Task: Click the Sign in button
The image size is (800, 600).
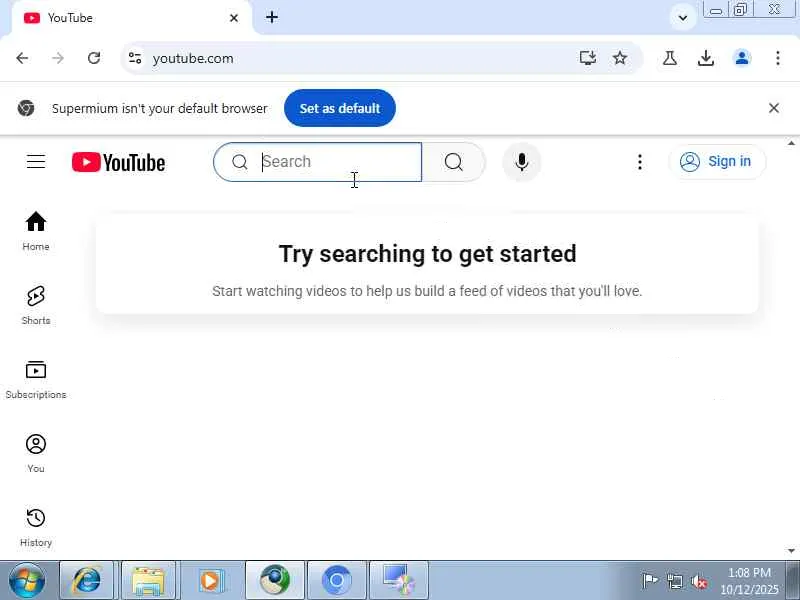Action: coord(717,162)
